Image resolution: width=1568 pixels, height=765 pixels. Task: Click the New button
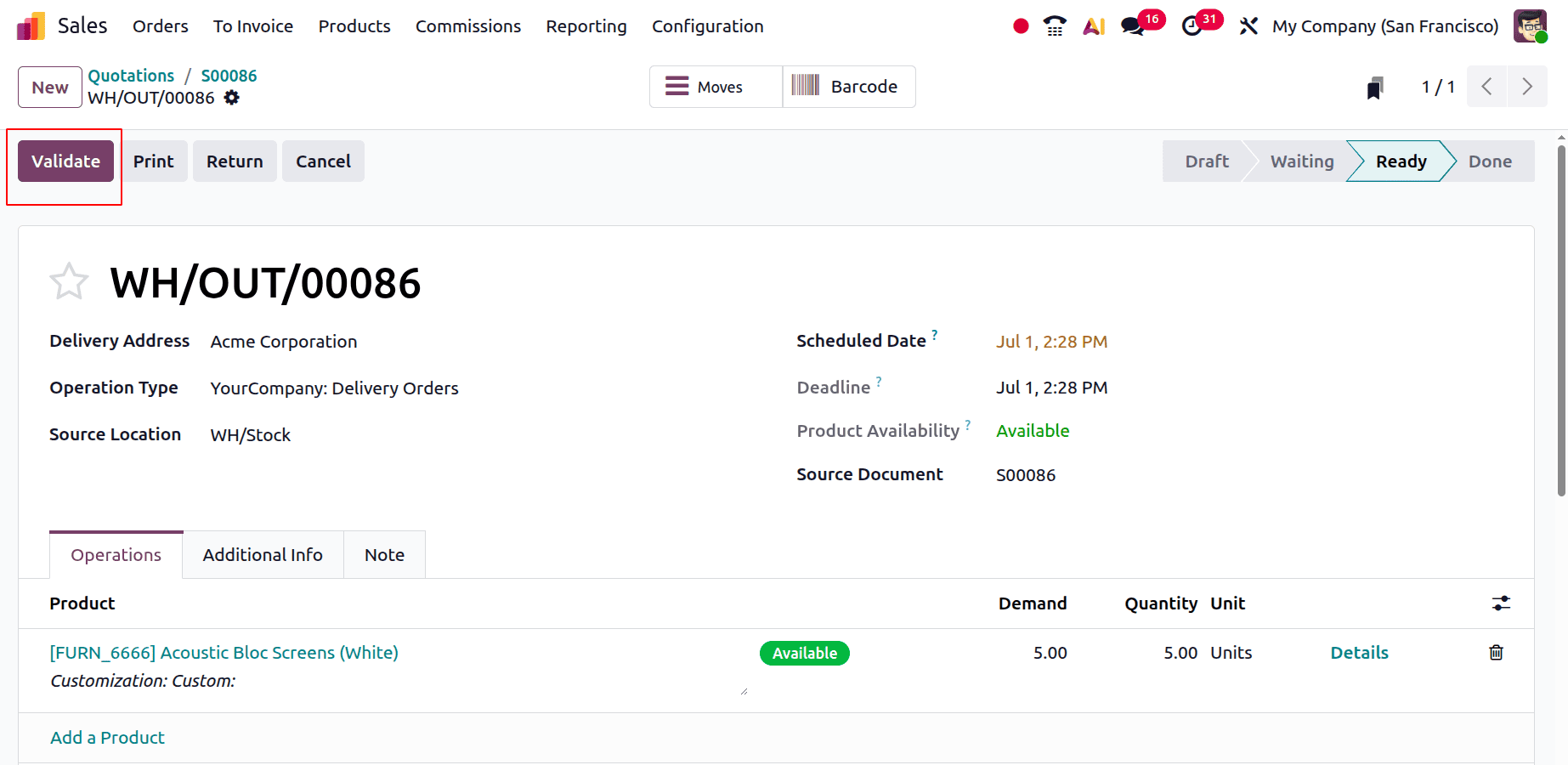coord(50,88)
